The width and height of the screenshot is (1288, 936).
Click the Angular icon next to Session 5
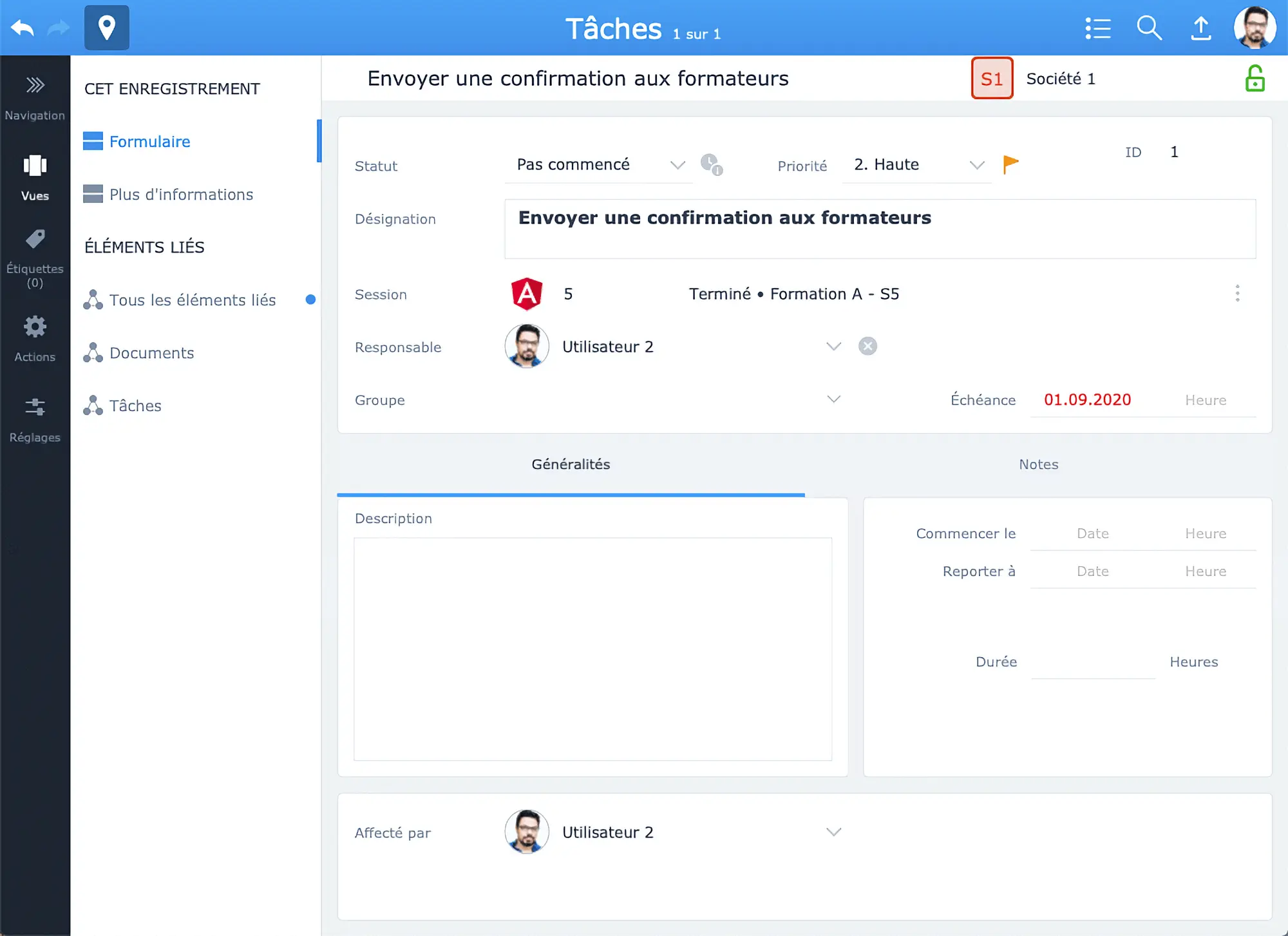[526, 294]
